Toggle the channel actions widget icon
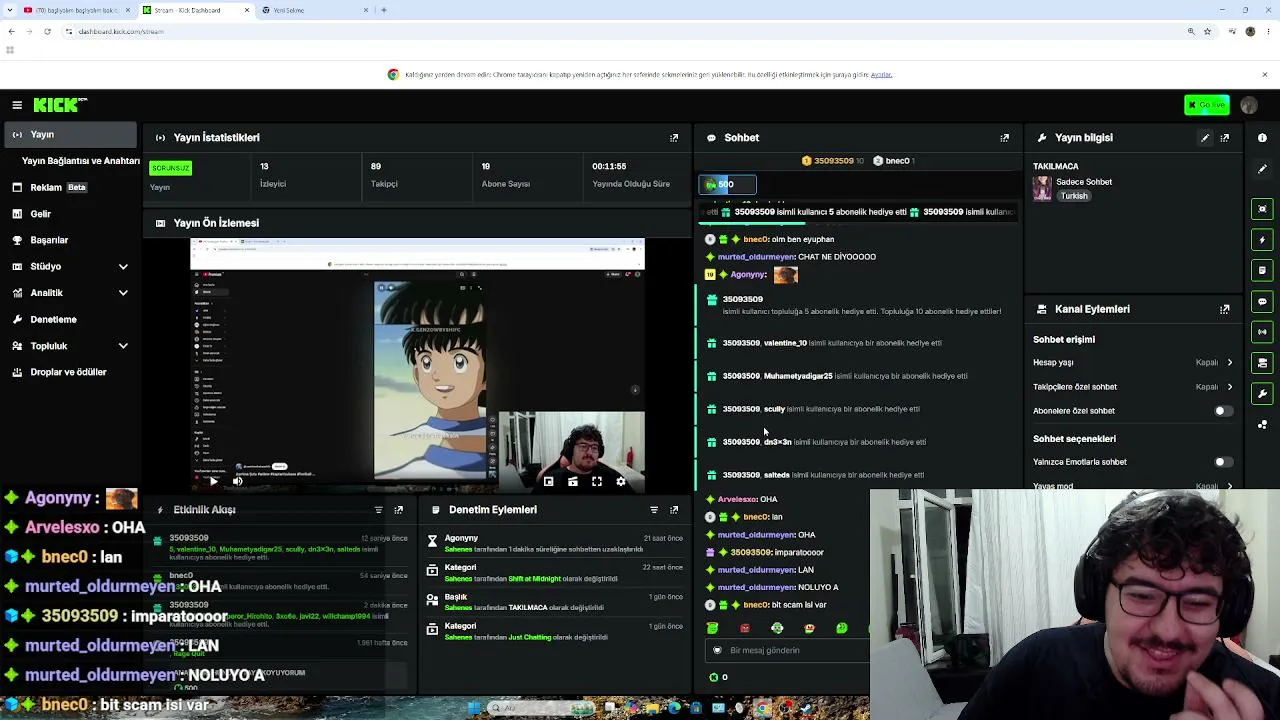This screenshot has height=720, width=1280. (1262, 363)
